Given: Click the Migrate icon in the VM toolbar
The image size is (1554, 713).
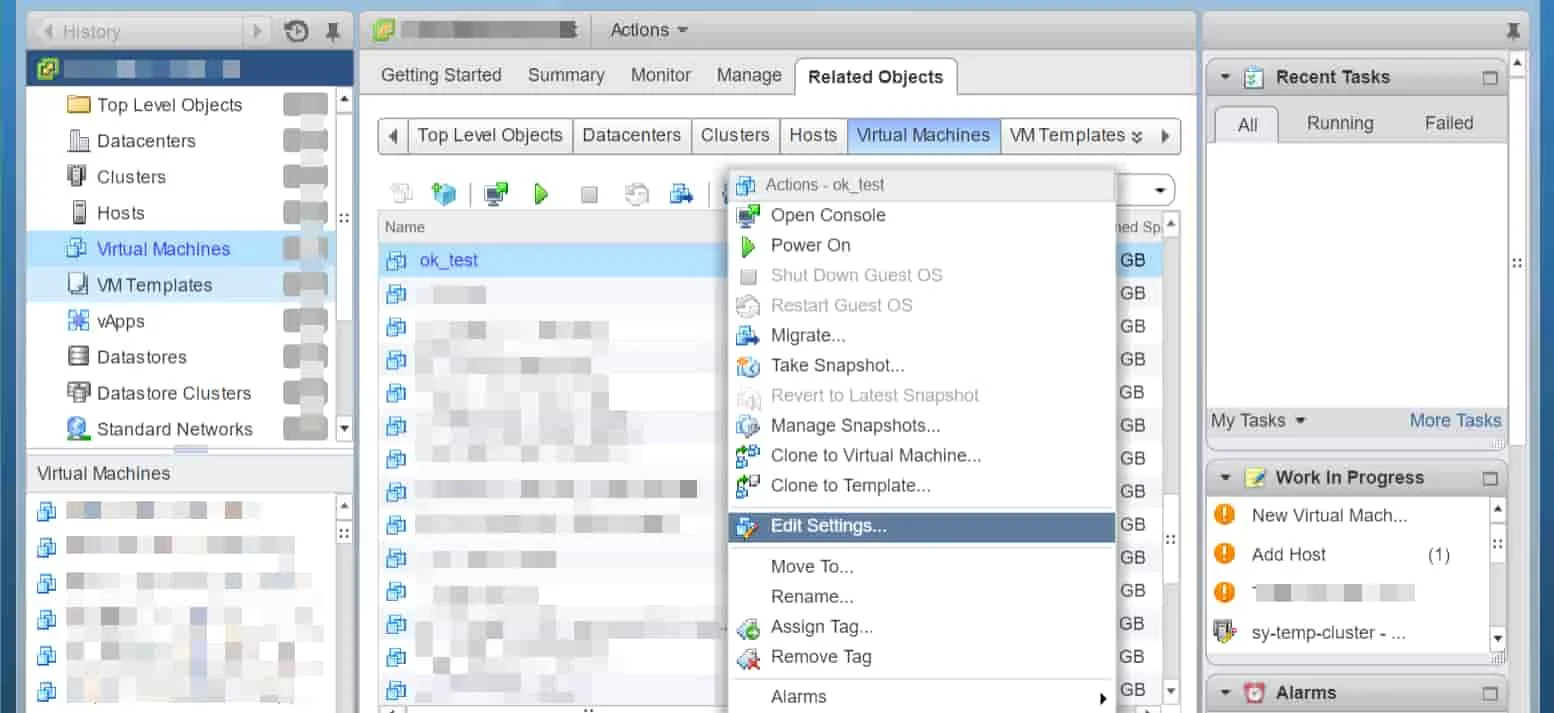Looking at the screenshot, I should (682, 194).
